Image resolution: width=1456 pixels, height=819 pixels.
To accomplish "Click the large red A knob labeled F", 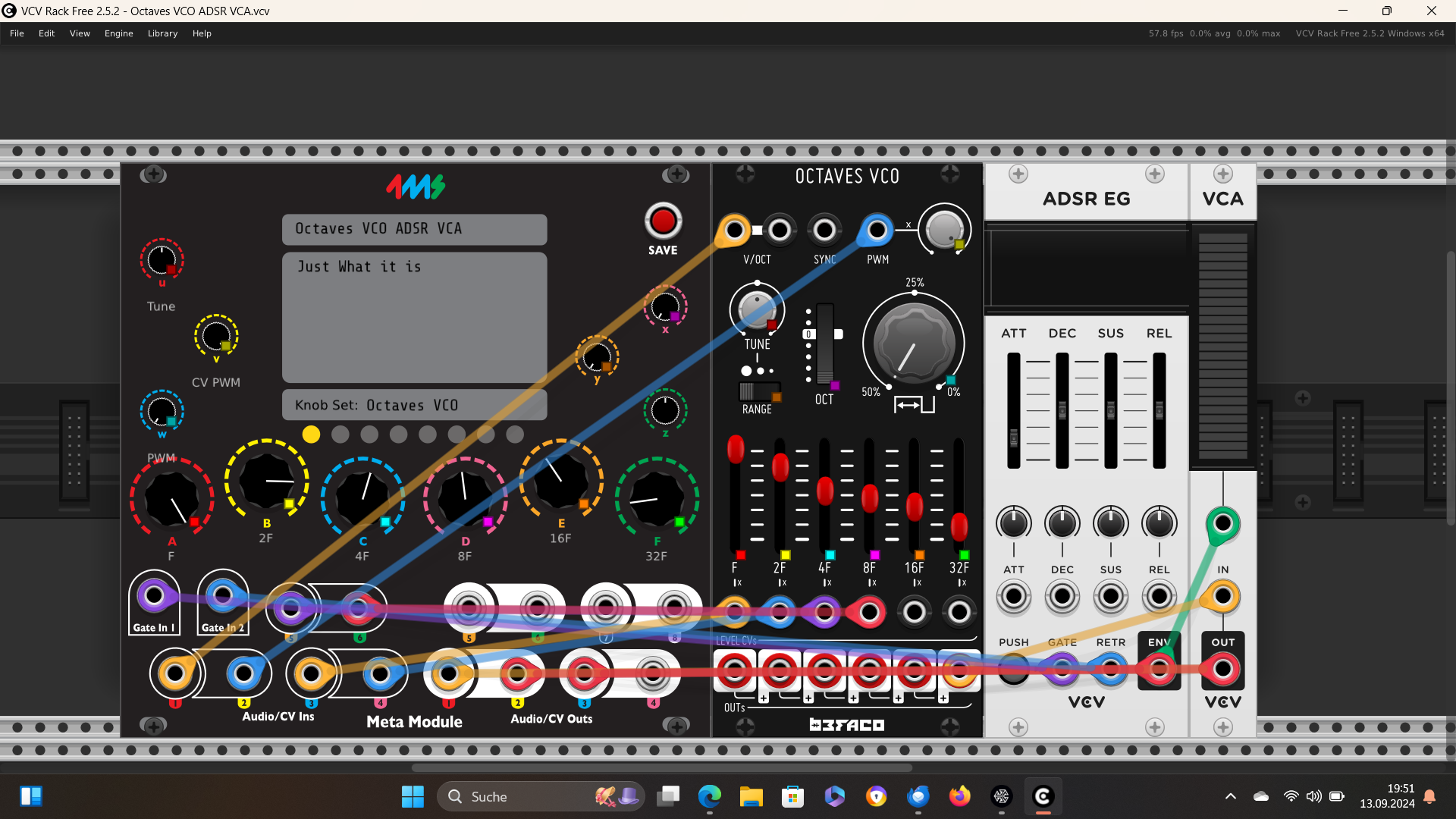I will (171, 498).
